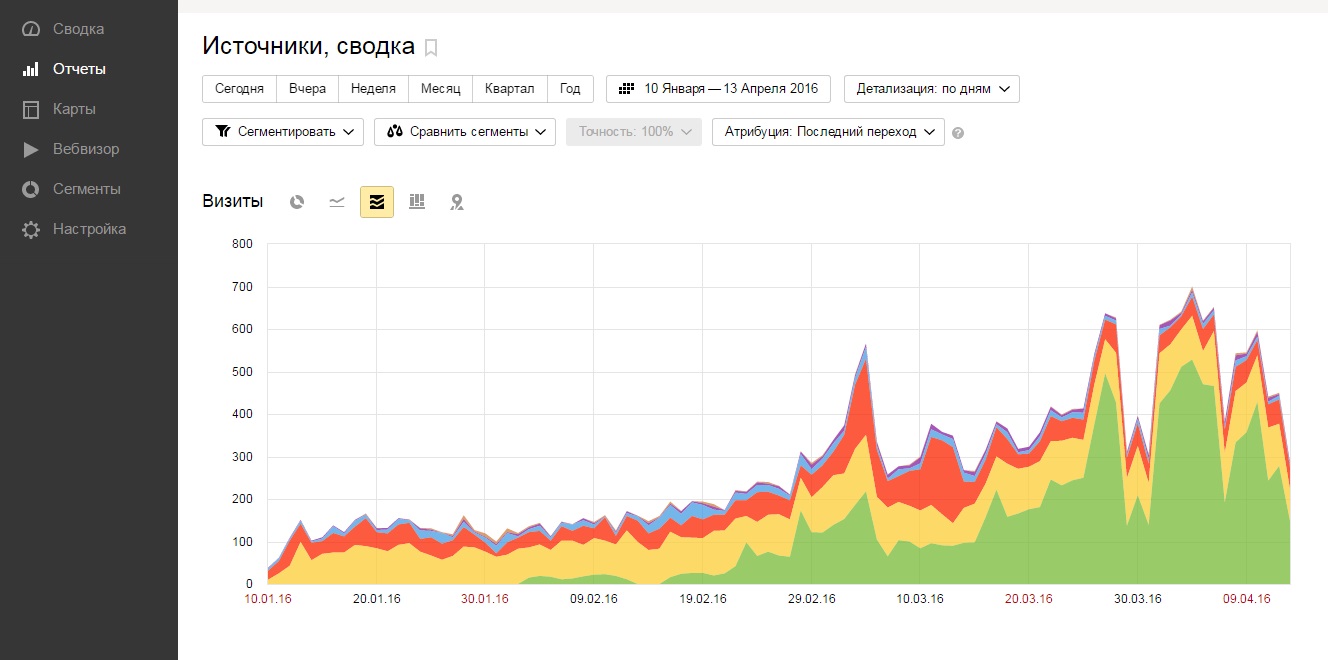The height and width of the screenshot is (660, 1328).
Task: Switch the chart to column view
Action: click(x=417, y=202)
